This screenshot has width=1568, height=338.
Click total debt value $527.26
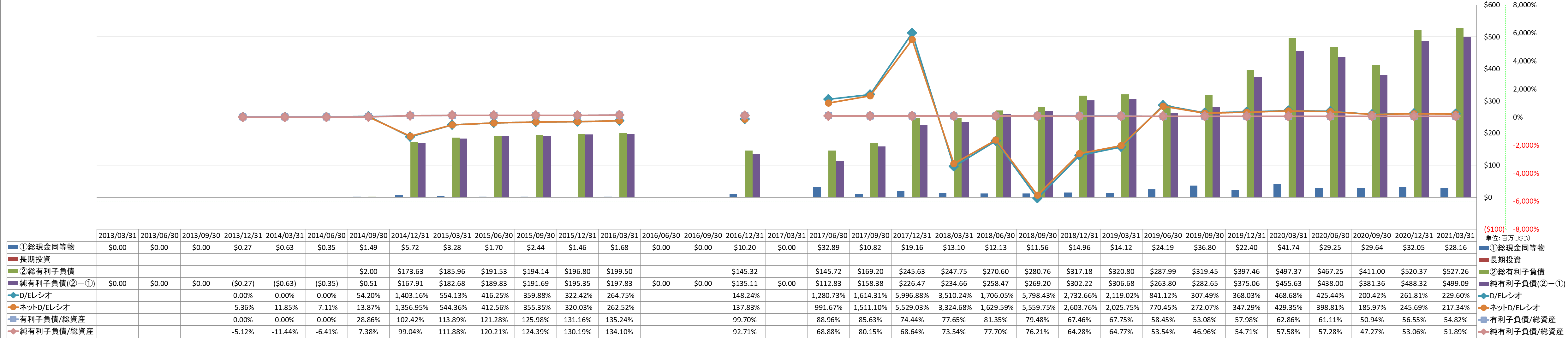click(x=1455, y=272)
